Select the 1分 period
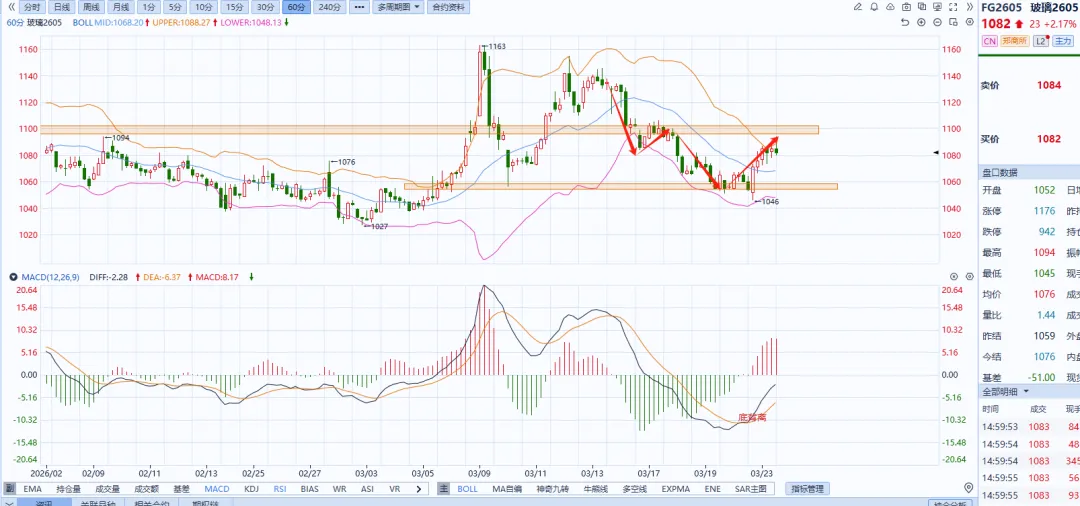1080x506 pixels. (x=147, y=8)
